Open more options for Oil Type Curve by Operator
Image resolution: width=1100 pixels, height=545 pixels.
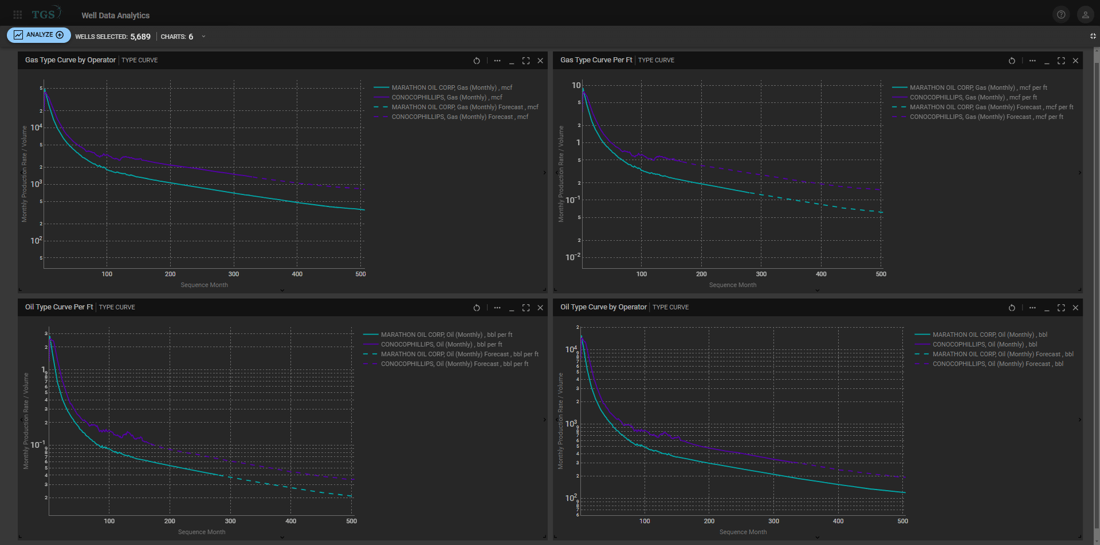click(1033, 308)
